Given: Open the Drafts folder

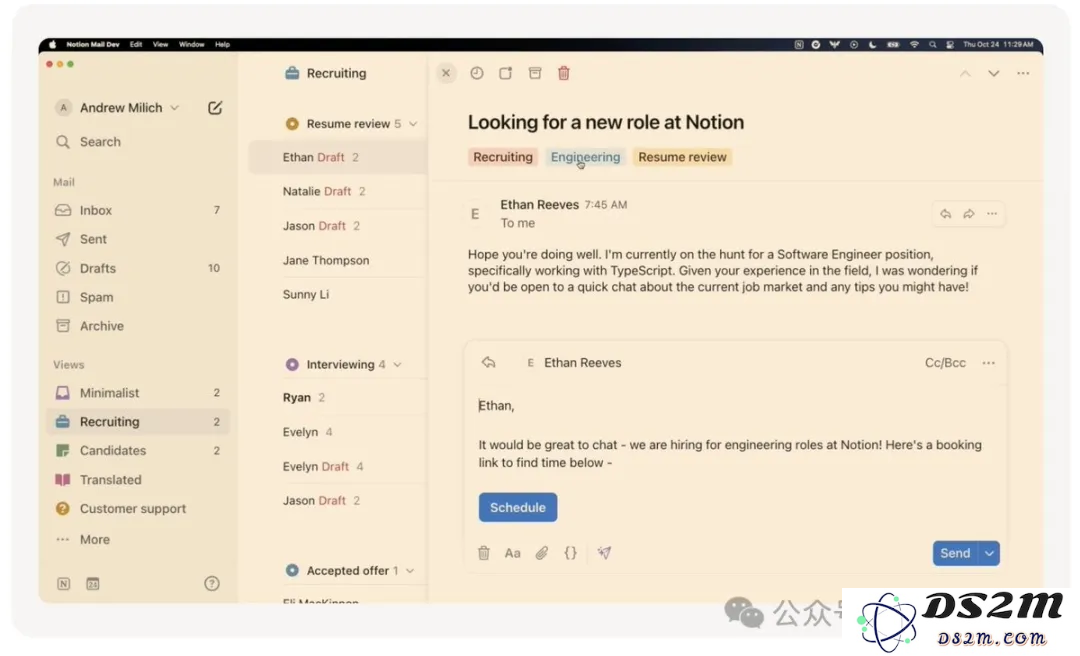Looking at the screenshot, I should click(x=138, y=268).
